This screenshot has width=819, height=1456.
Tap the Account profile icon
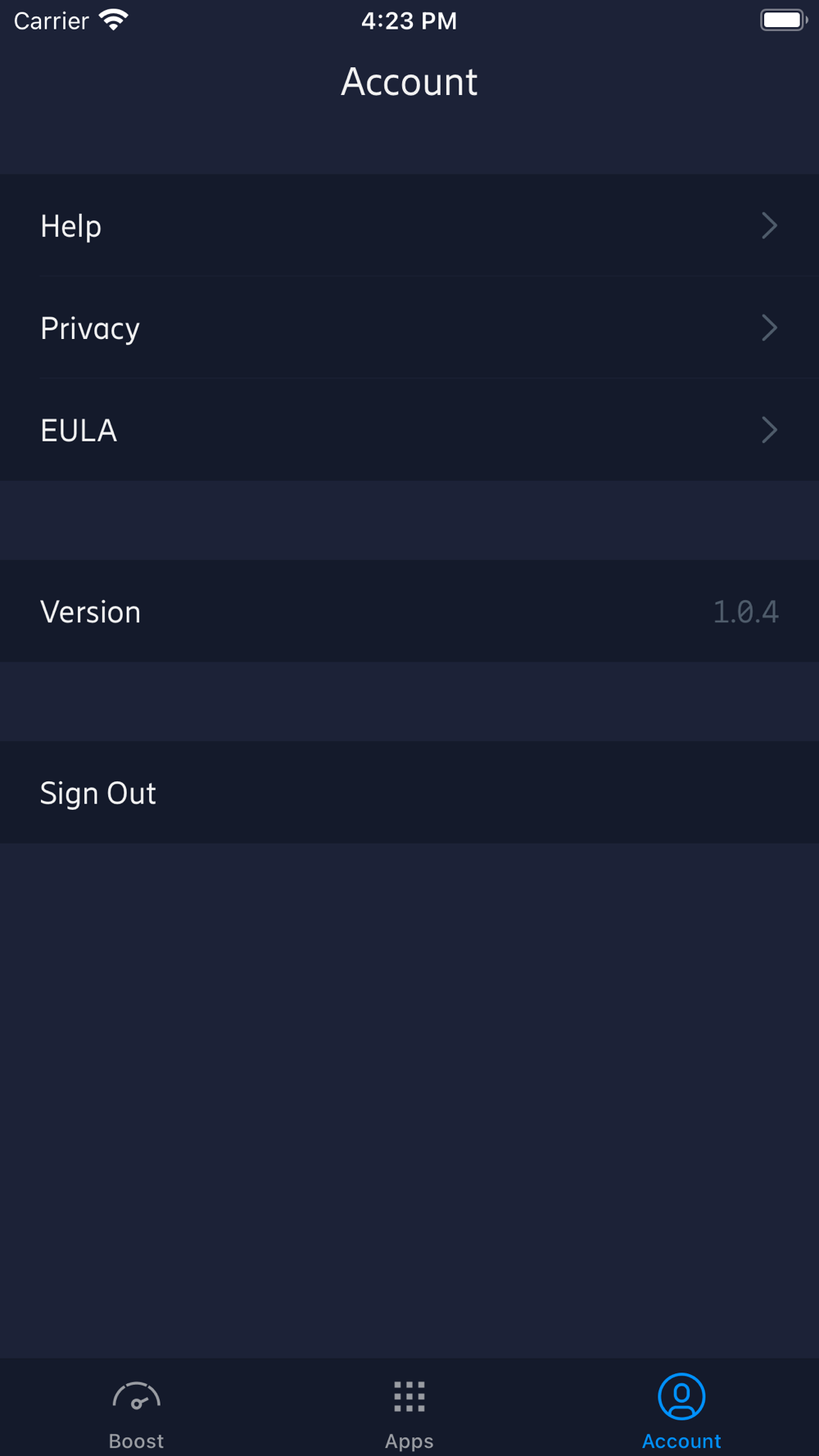(681, 1396)
